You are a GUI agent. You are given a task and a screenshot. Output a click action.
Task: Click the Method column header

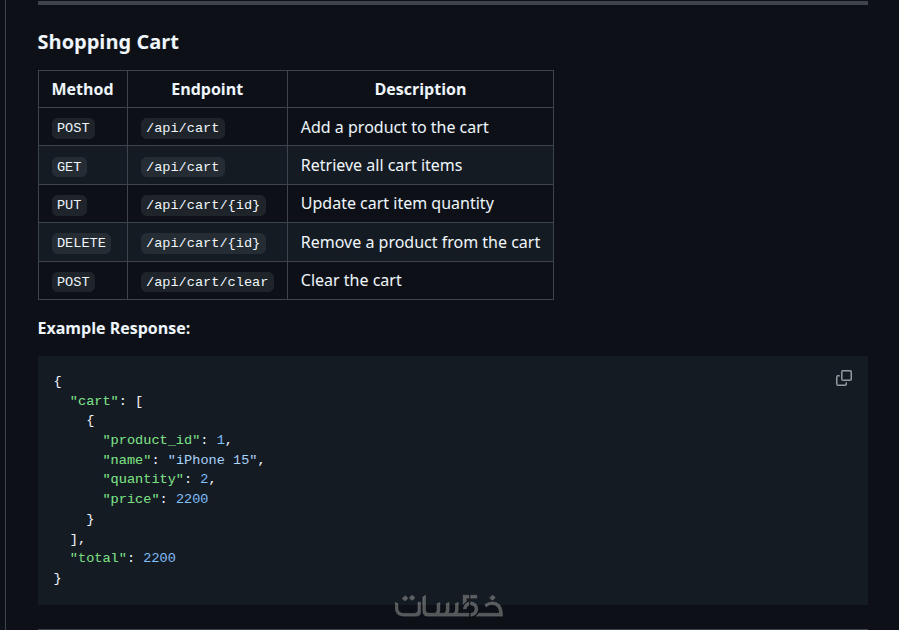[x=83, y=89]
